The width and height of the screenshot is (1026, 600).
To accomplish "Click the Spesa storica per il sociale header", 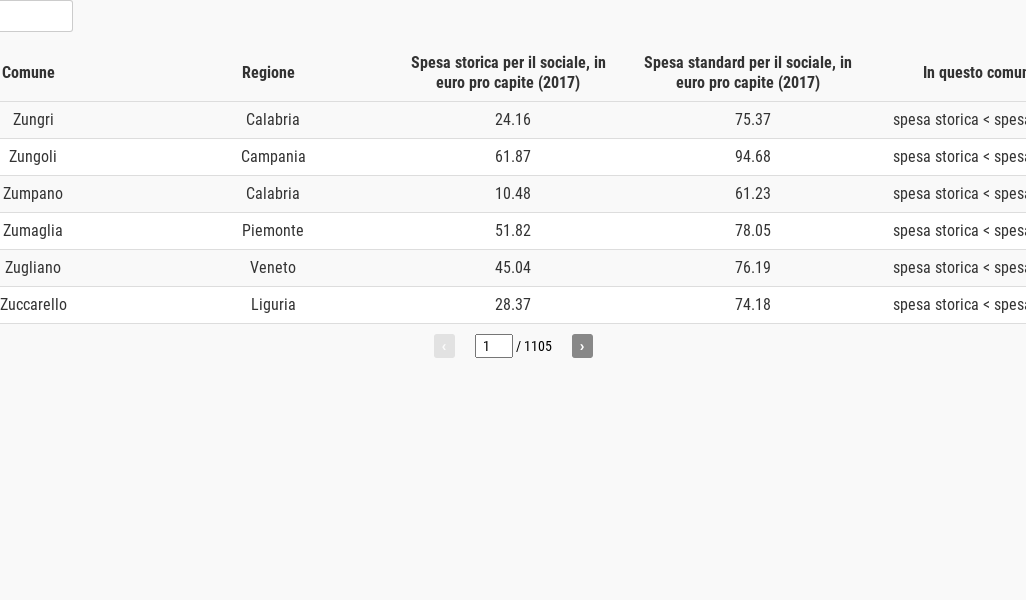I will click(x=508, y=73).
